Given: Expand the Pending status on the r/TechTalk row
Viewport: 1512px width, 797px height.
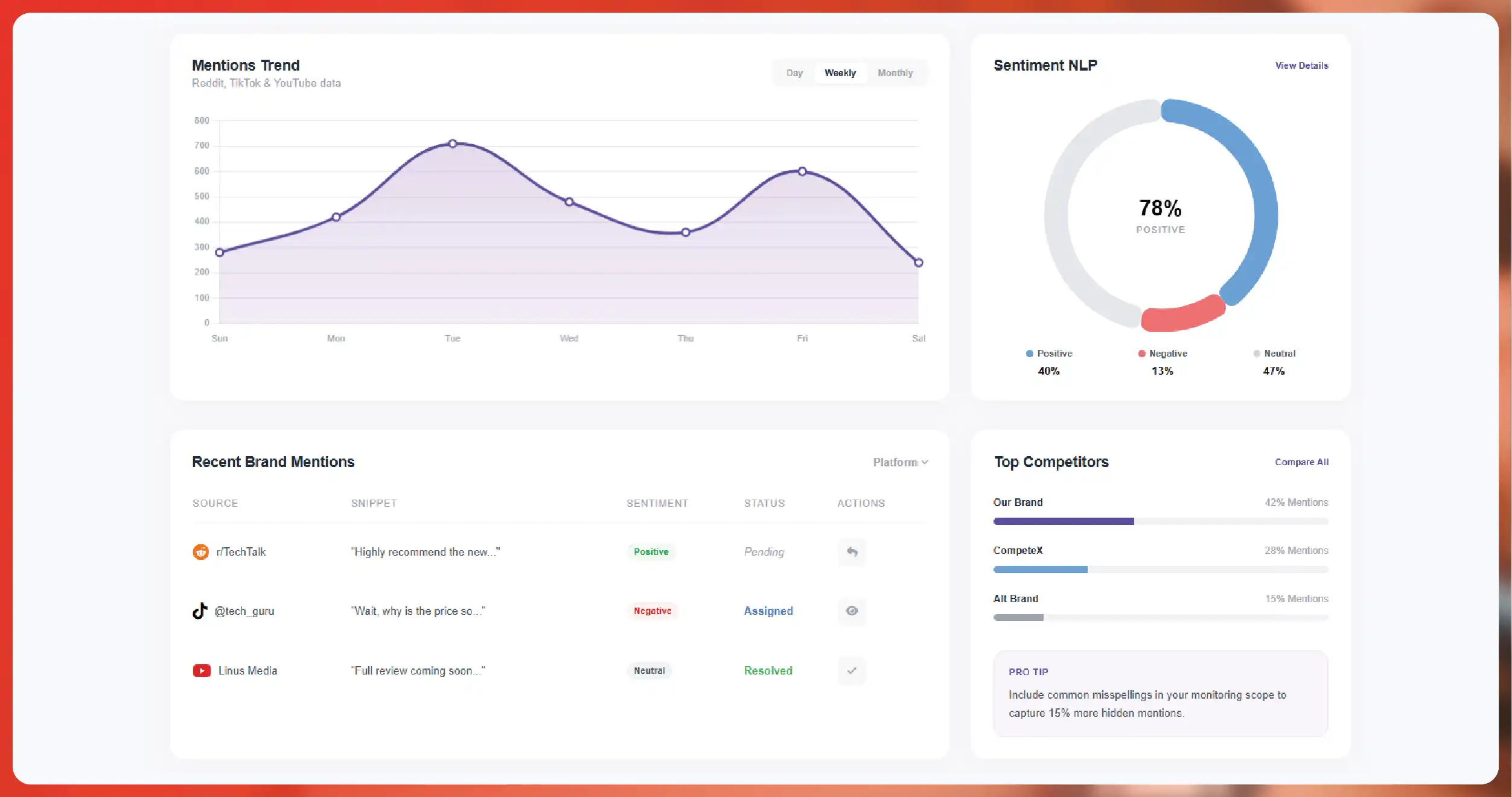Looking at the screenshot, I should point(764,551).
